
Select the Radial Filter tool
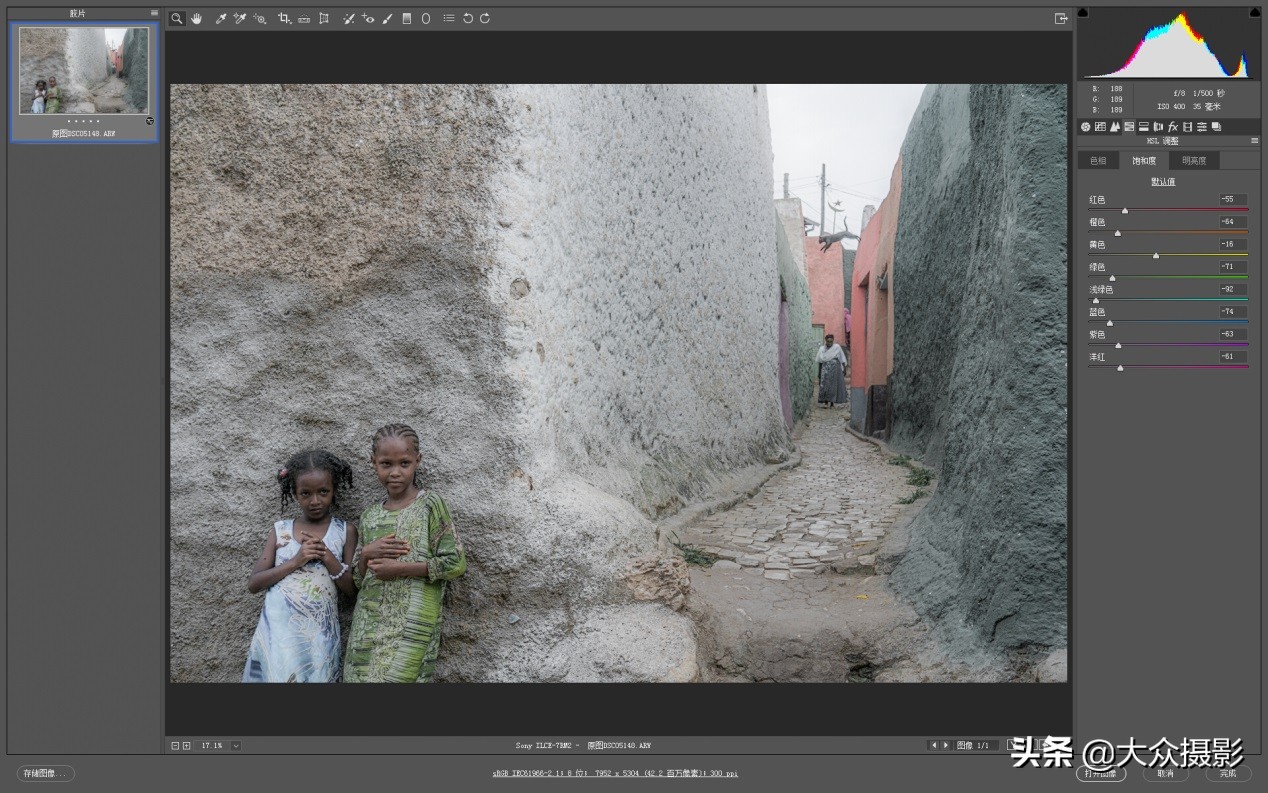[x=426, y=18]
